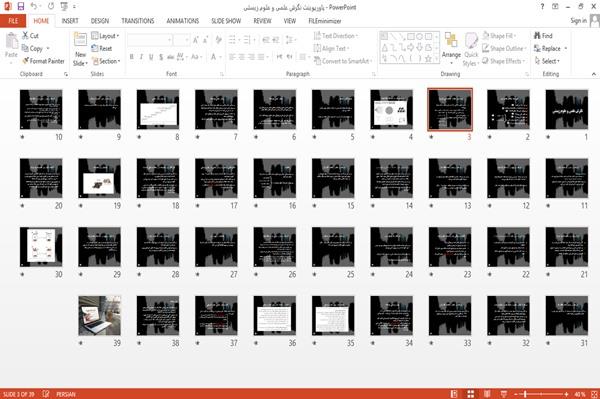The height and width of the screenshot is (399, 600).
Task: Click the zoom slider in status bar
Action: pyautogui.click(x=541, y=394)
